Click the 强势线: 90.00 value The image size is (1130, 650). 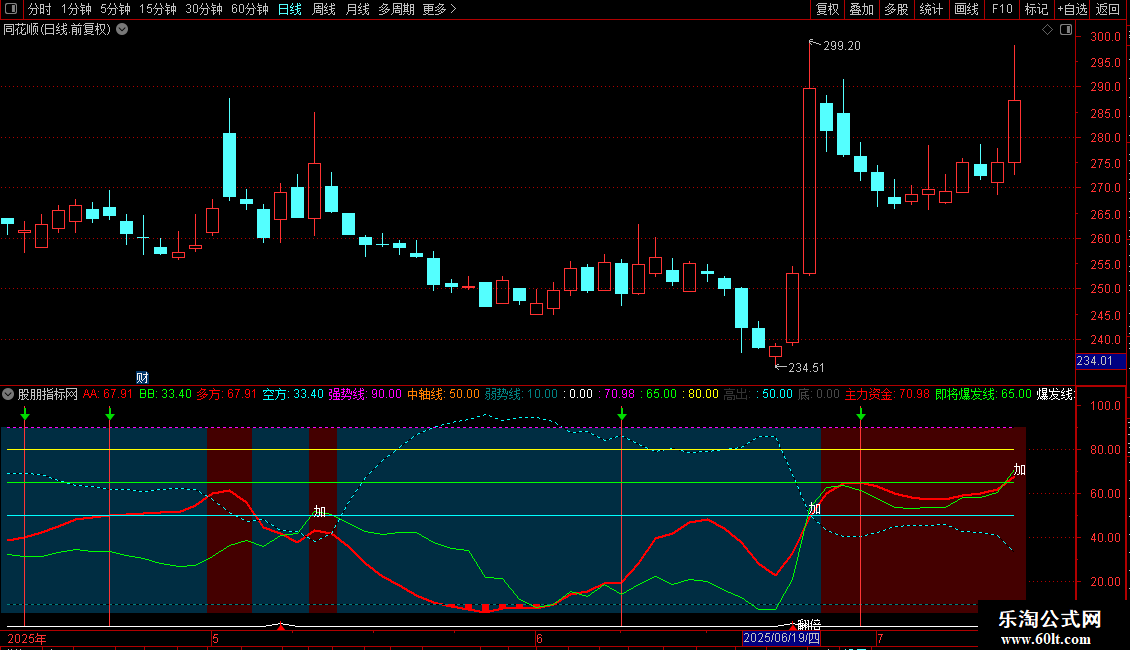[x=365, y=394]
